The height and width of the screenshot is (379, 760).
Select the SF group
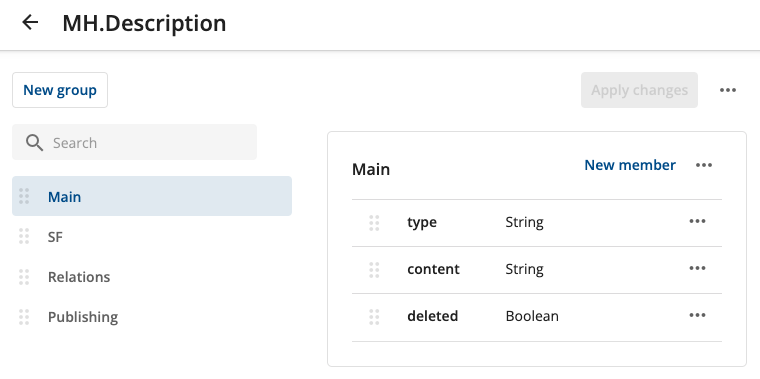pos(152,237)
